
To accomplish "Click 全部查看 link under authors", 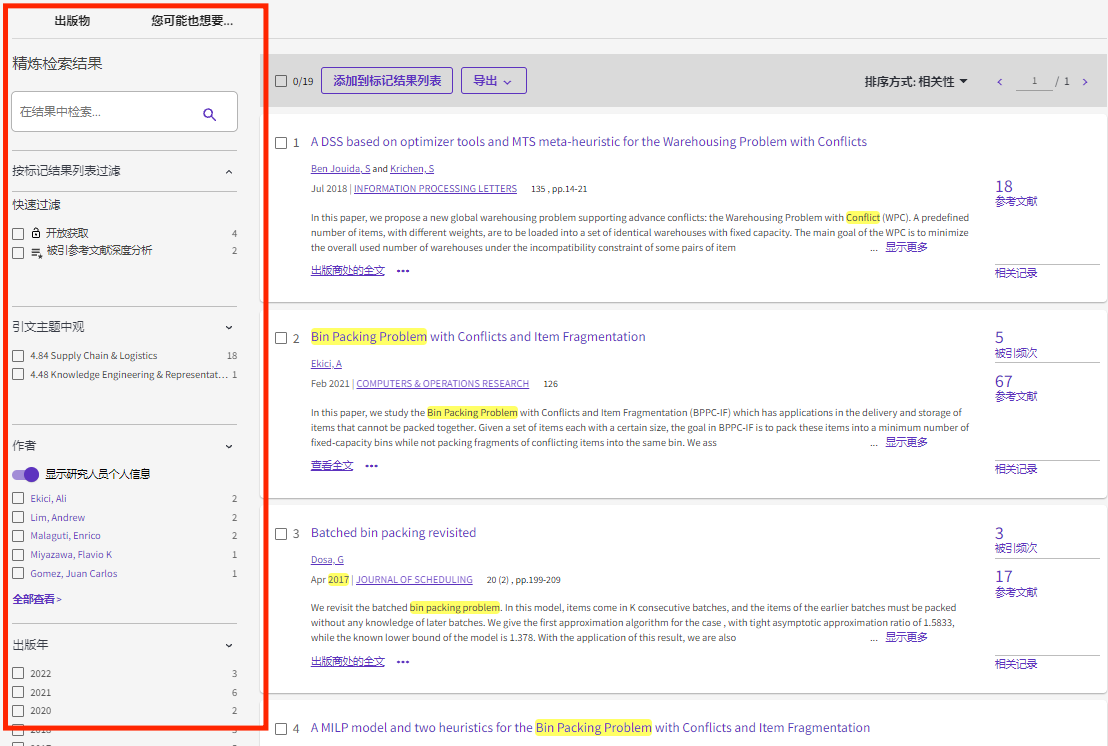I will coord(37,599).
